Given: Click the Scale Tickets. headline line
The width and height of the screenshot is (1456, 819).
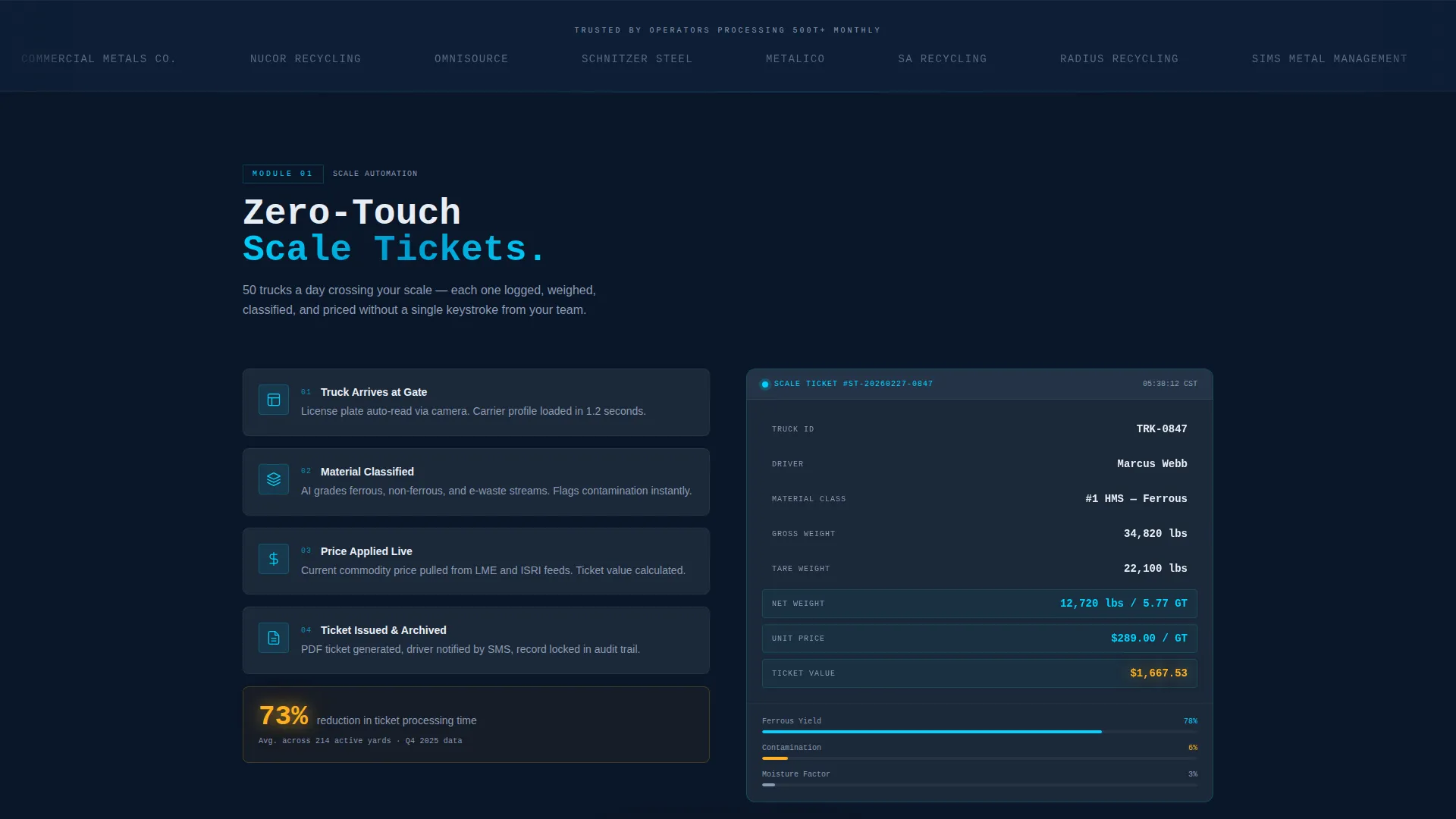Looking at the screenshot, I should pos(394,249).
